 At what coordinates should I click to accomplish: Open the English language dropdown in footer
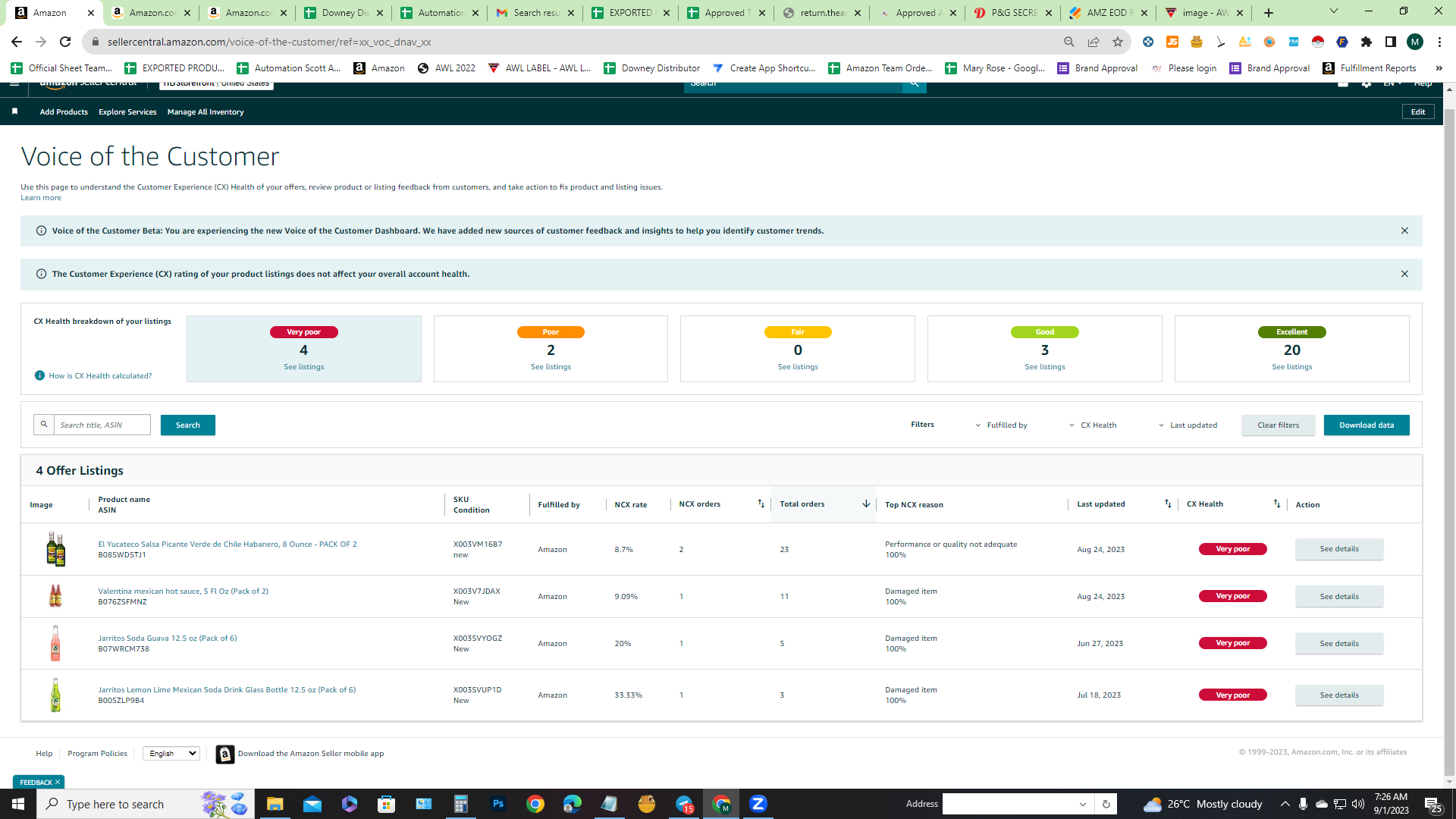[x=171, y=753]
